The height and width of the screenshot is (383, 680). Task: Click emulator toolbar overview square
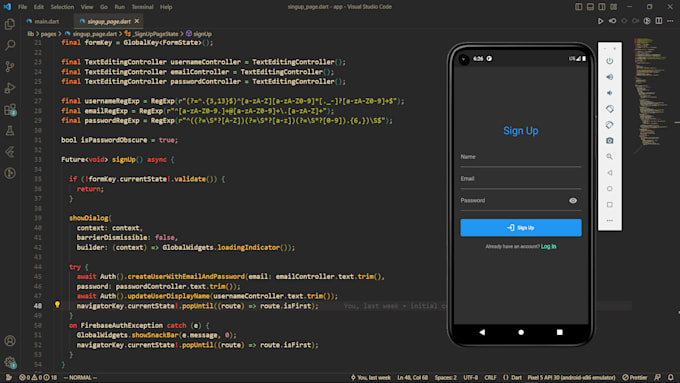click(609, 205)
